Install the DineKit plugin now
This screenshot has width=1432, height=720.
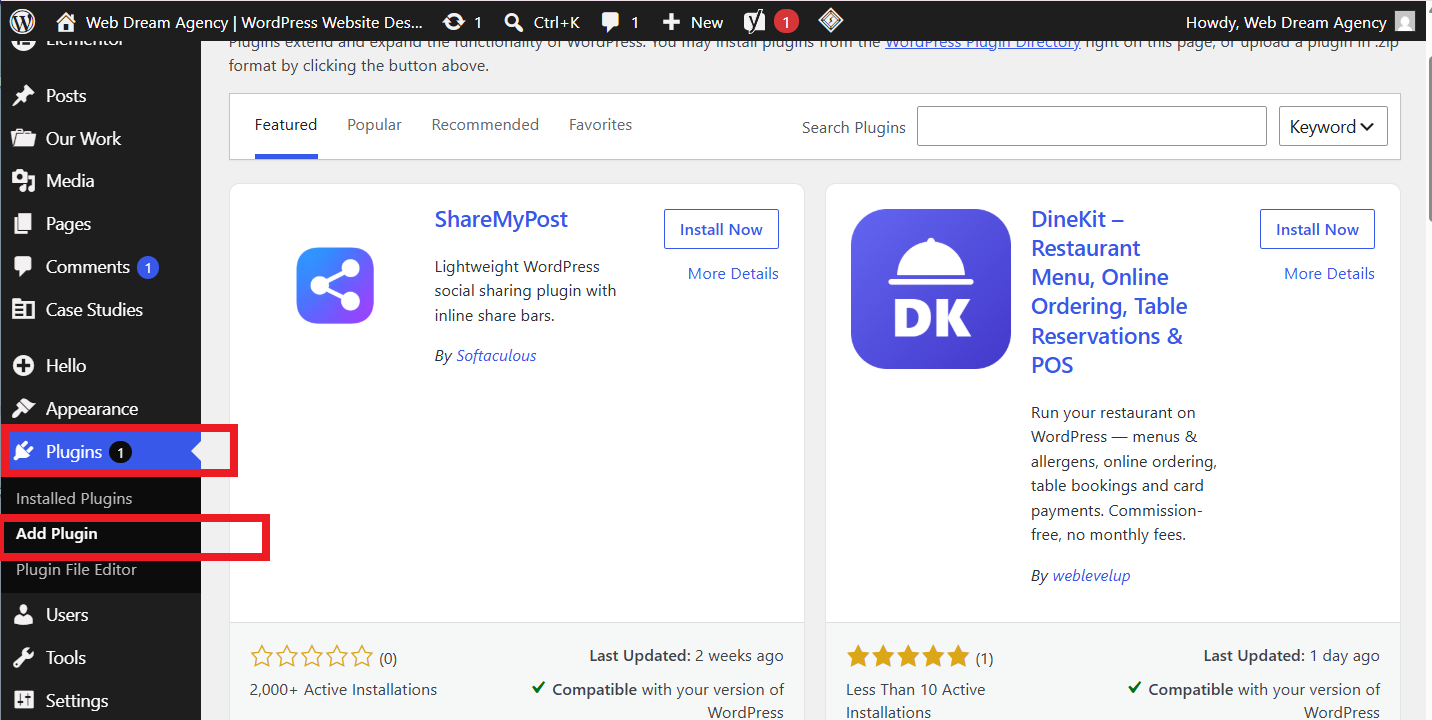[x=1317, y=229]
